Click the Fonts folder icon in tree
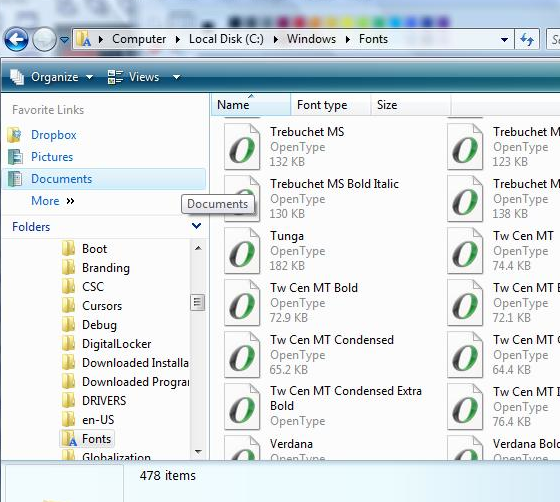Viewport: 560px width, 502px height. (x=69, y=439)
